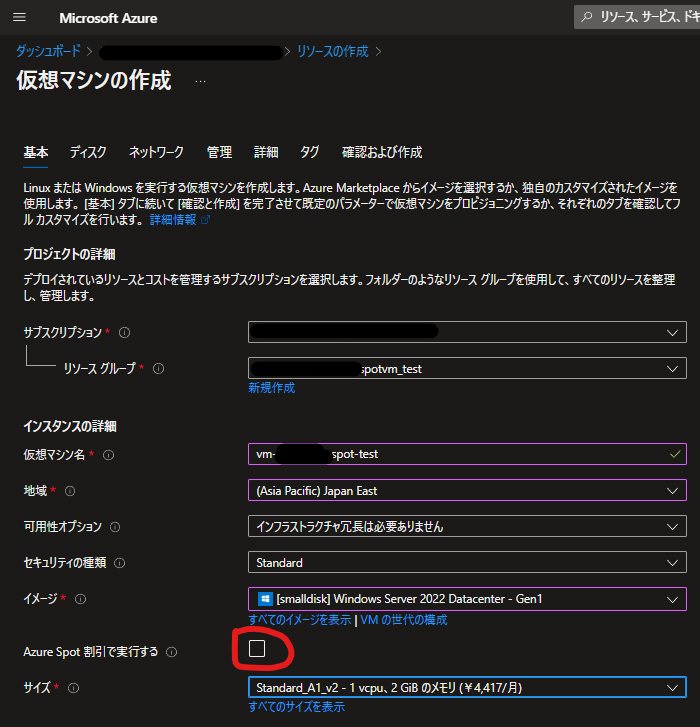
Task: Open the ellipsis menu beside 仮想マシンの作成
Action: pos(200,82)
